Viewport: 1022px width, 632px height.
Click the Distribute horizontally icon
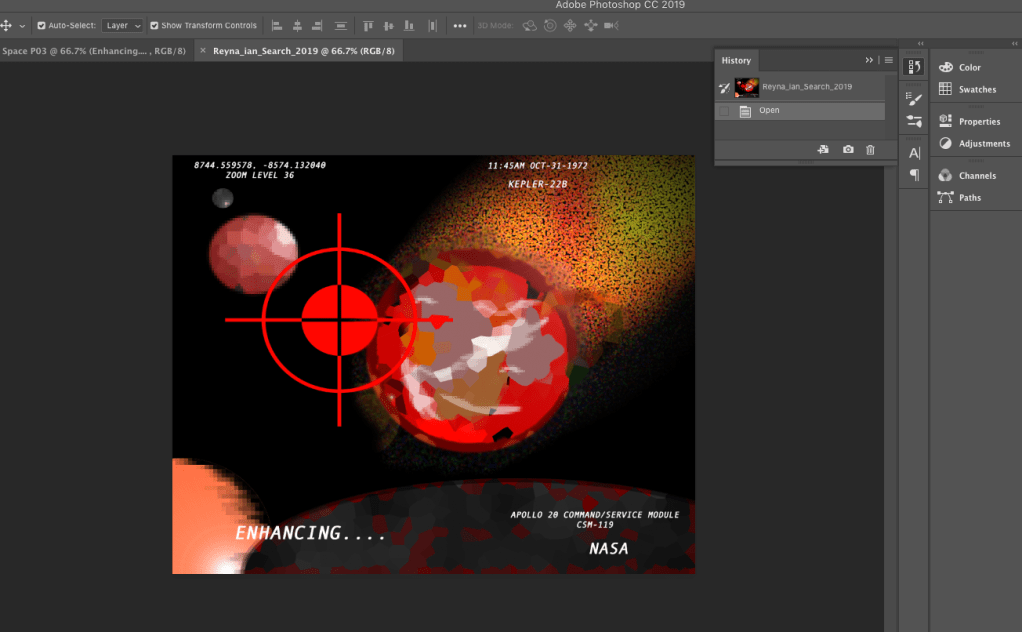[432, 25]
